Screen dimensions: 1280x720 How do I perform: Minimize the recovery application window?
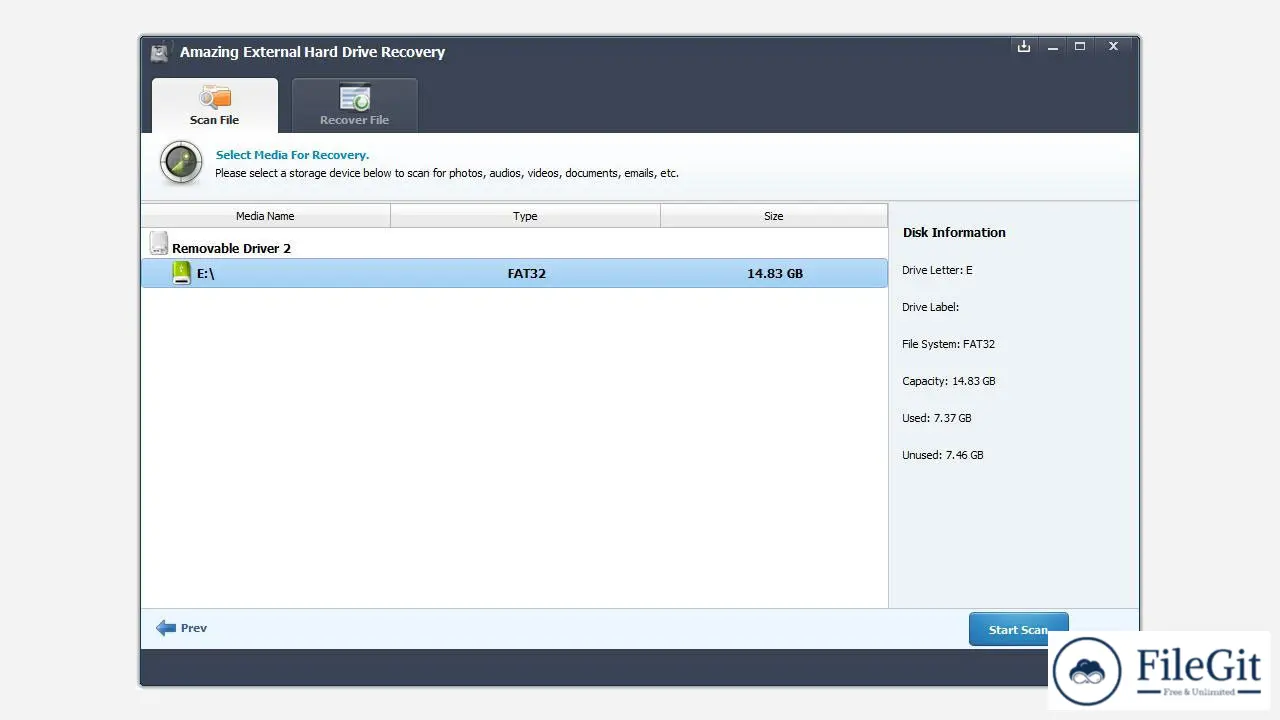(x=1052, y=46)
